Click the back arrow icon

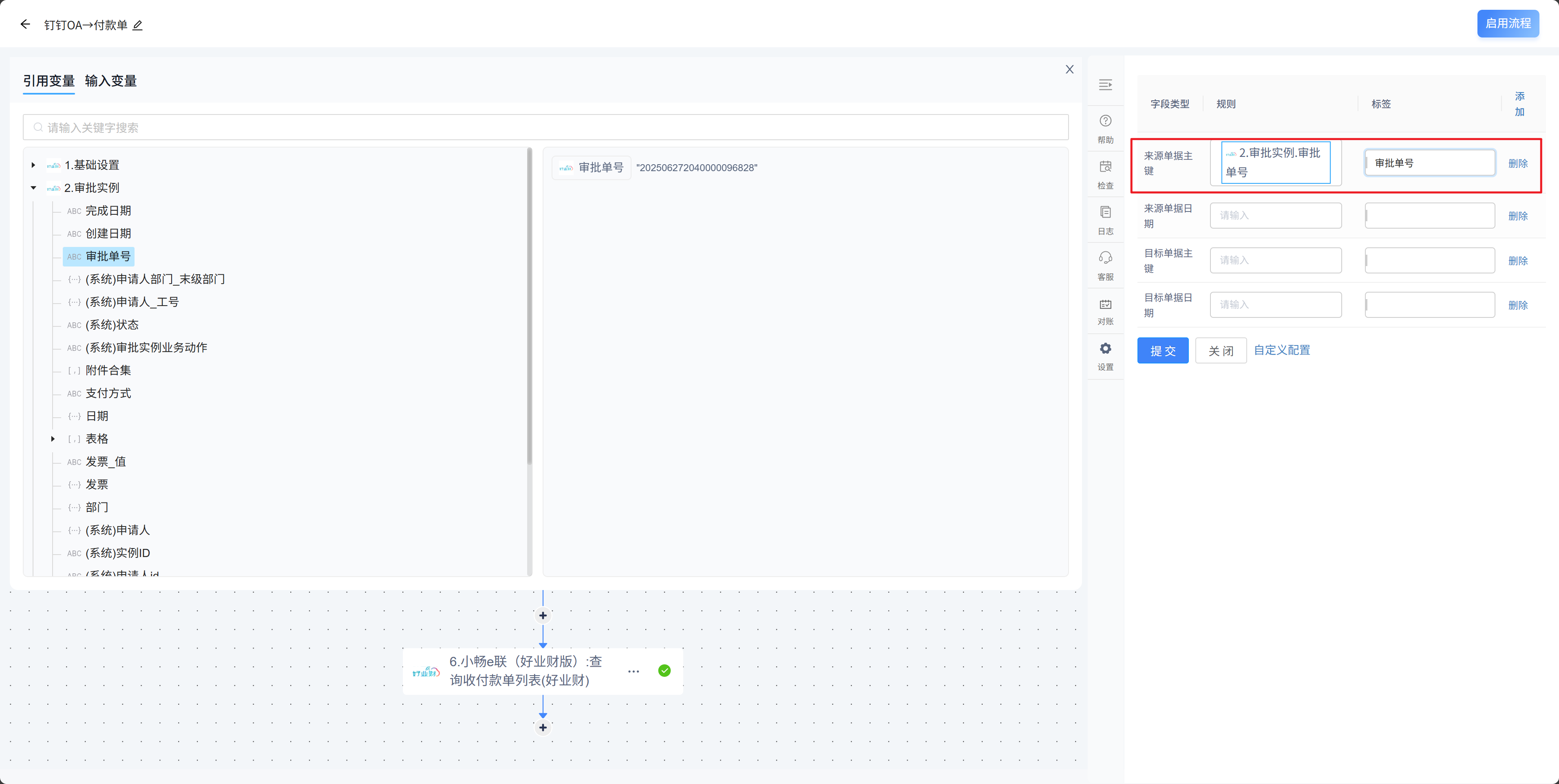click(25, 24)
